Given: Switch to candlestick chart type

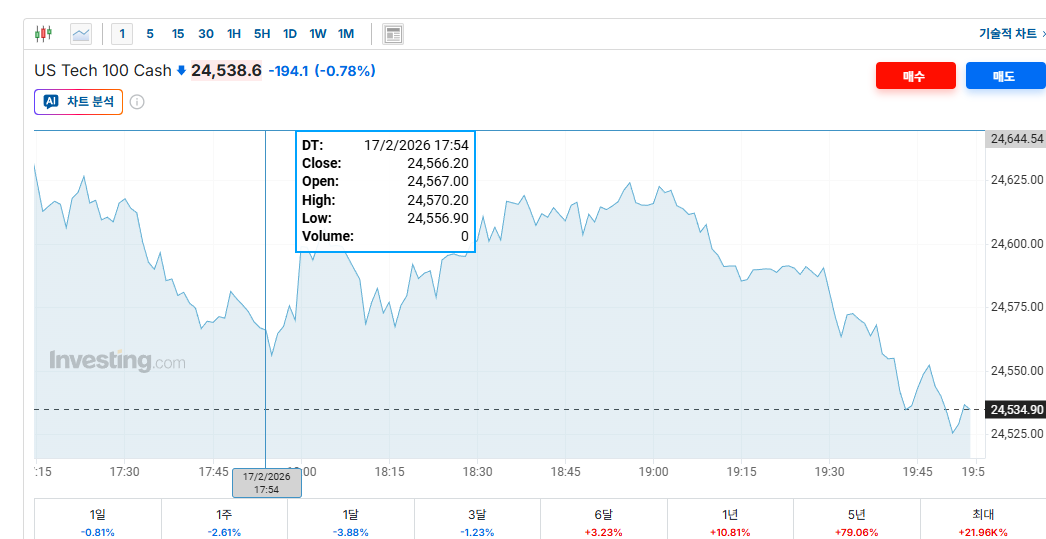Looking at the screenshot, I should pyautogui.click(x=42, y=34).
